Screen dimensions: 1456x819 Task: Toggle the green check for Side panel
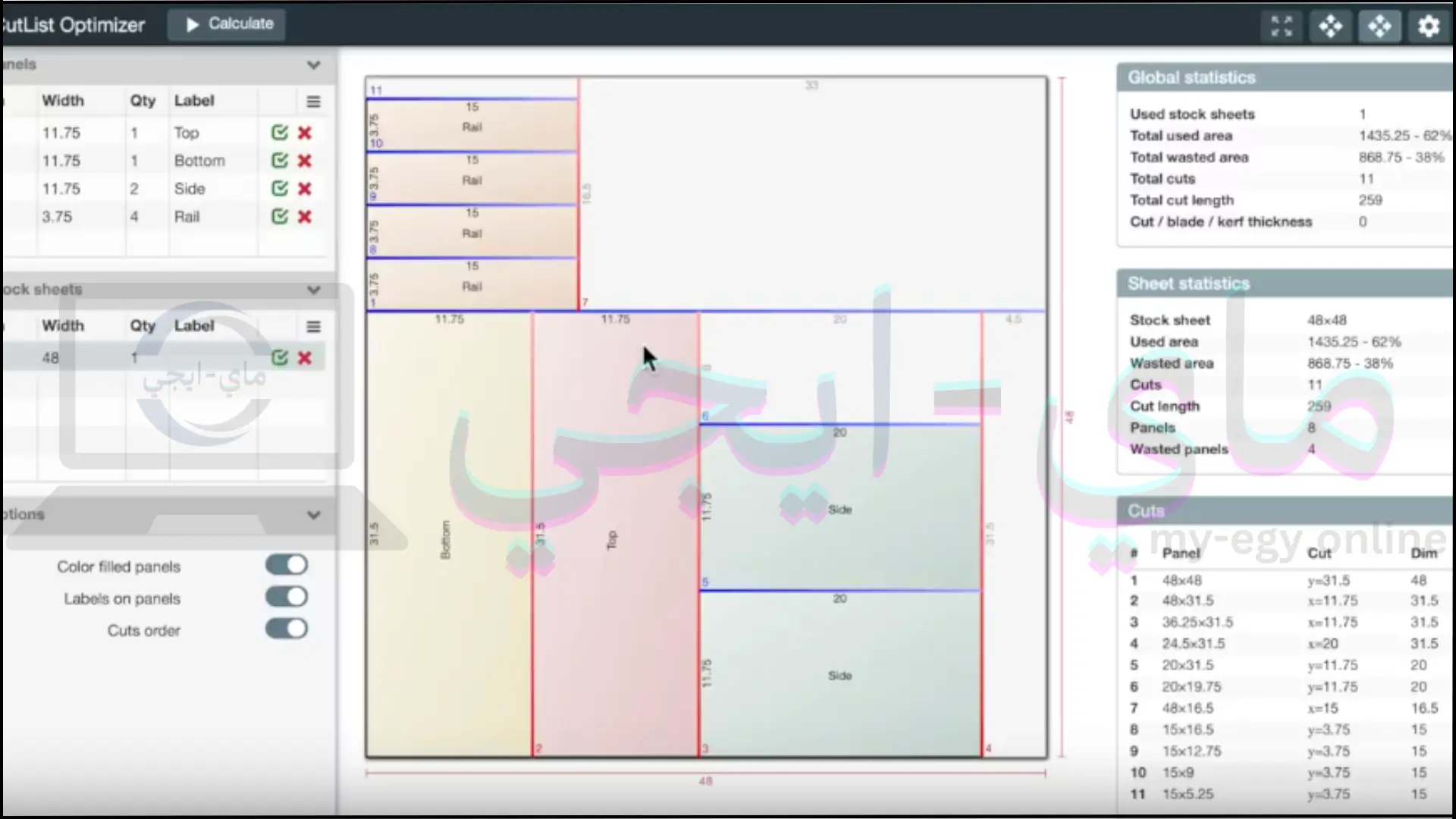280,189
